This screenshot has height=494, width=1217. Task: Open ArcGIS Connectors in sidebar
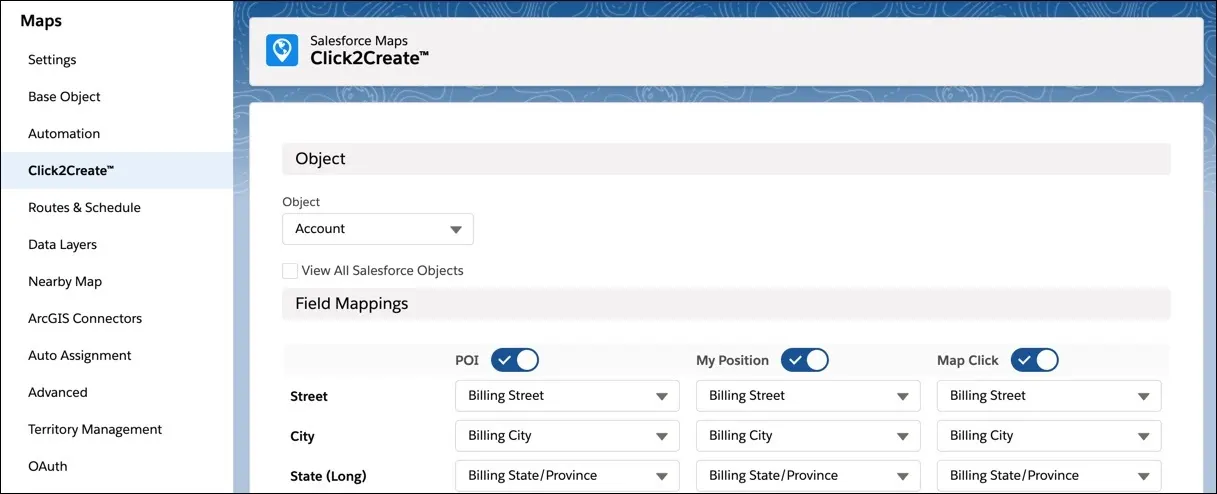click(85, 319)
